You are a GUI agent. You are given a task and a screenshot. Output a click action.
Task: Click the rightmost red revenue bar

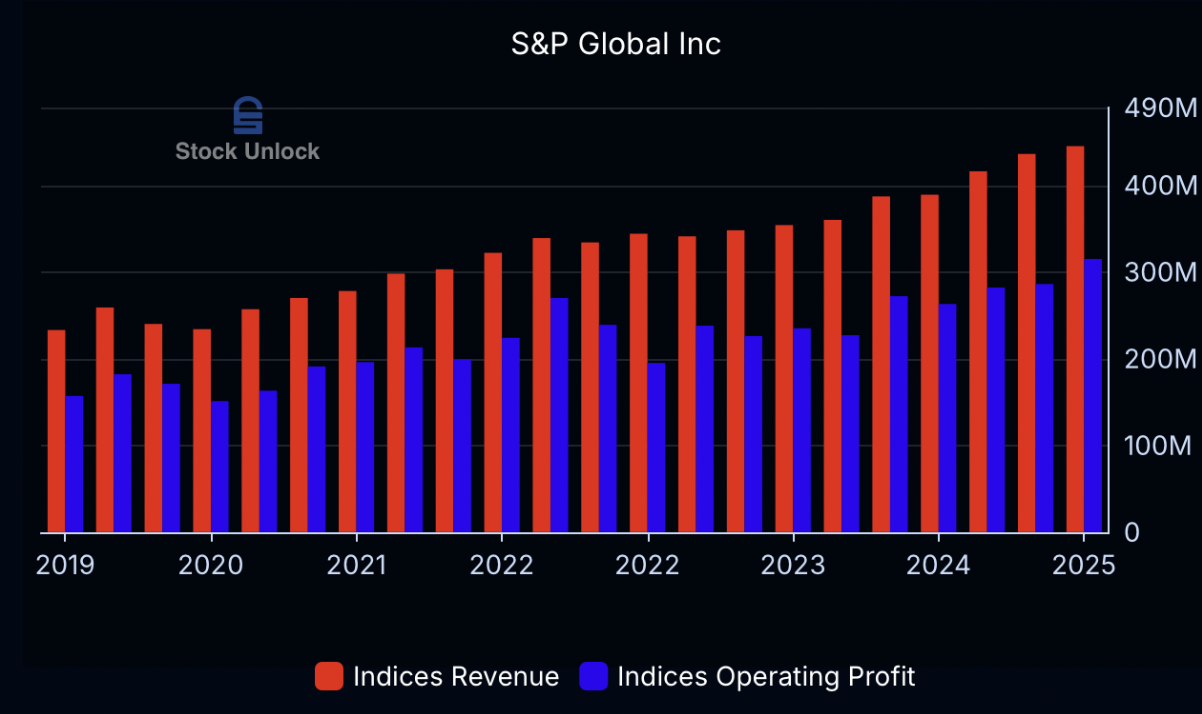1075,340
